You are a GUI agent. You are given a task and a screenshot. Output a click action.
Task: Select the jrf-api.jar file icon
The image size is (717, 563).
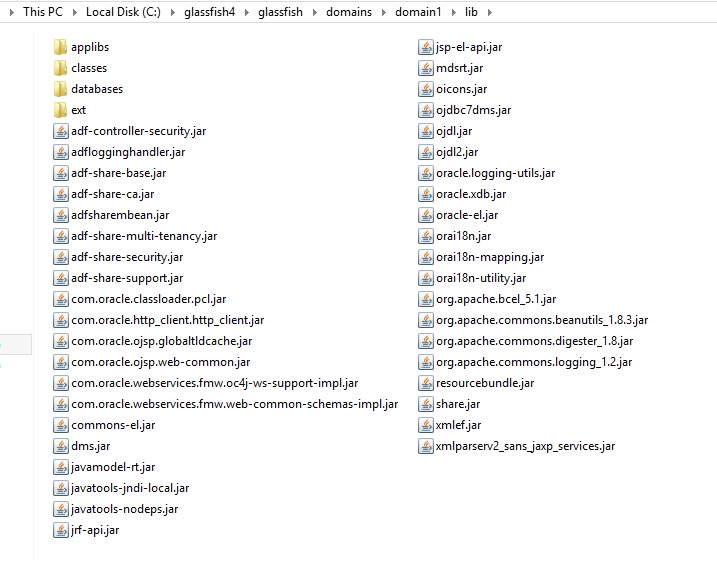pyautogui.click(x=61, y=530)
